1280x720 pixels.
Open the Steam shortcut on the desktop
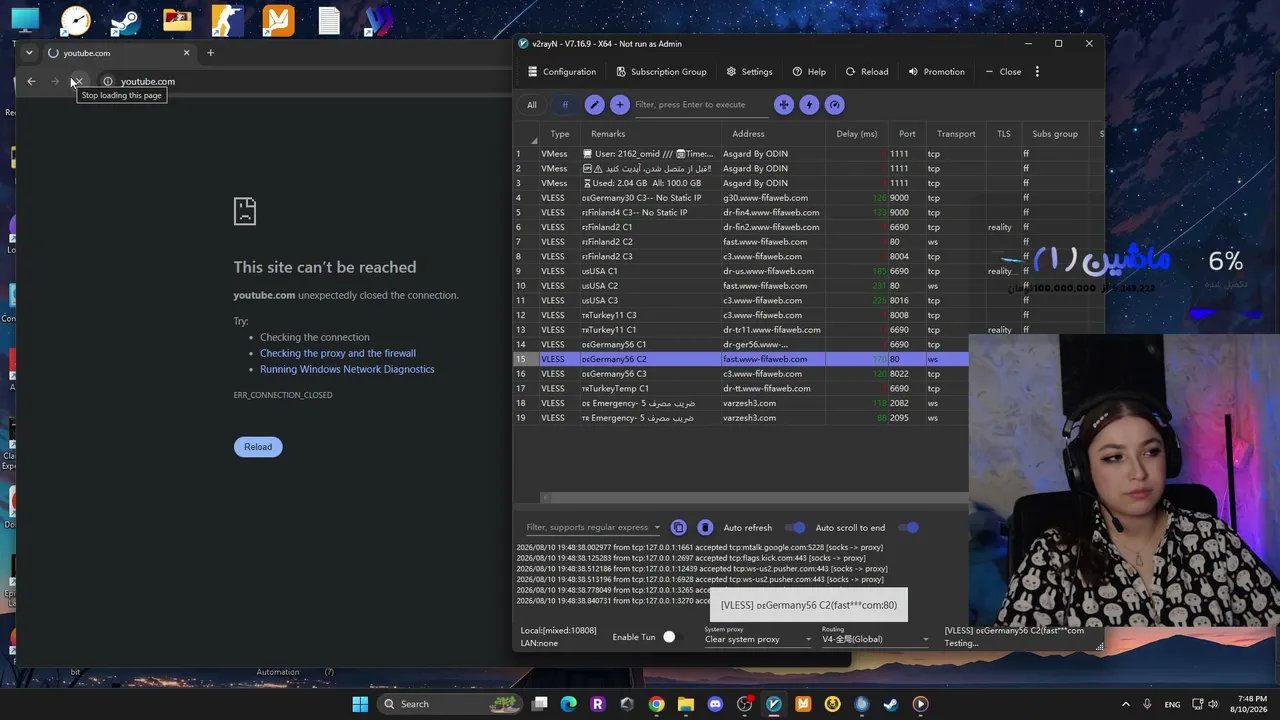[125, 20]
